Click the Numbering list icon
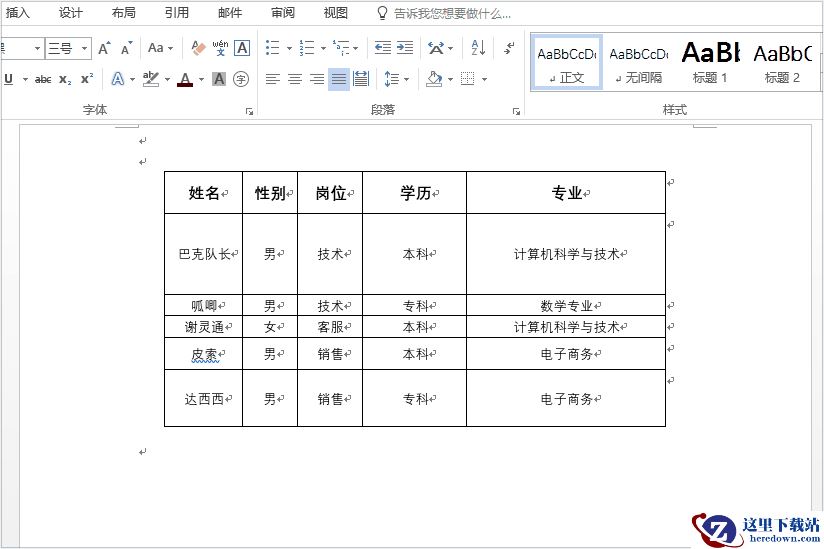This screenshot has width=824, height=549. [x=307, y=48]
